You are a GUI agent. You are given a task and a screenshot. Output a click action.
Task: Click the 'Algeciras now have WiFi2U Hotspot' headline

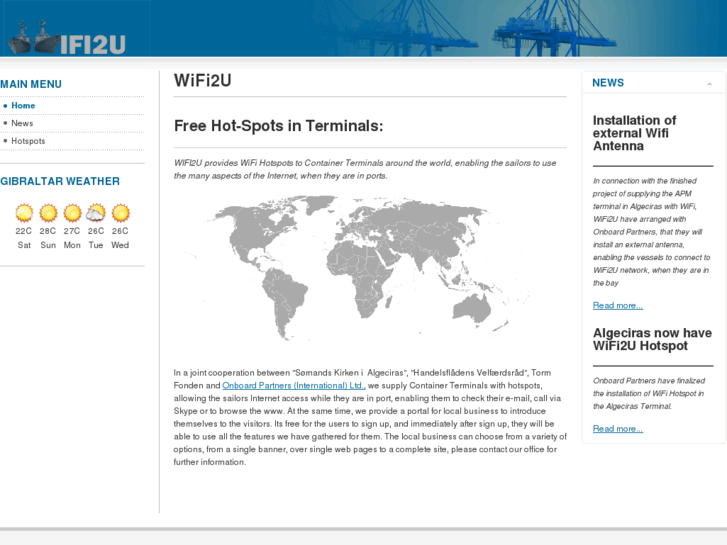coord(652,340)
